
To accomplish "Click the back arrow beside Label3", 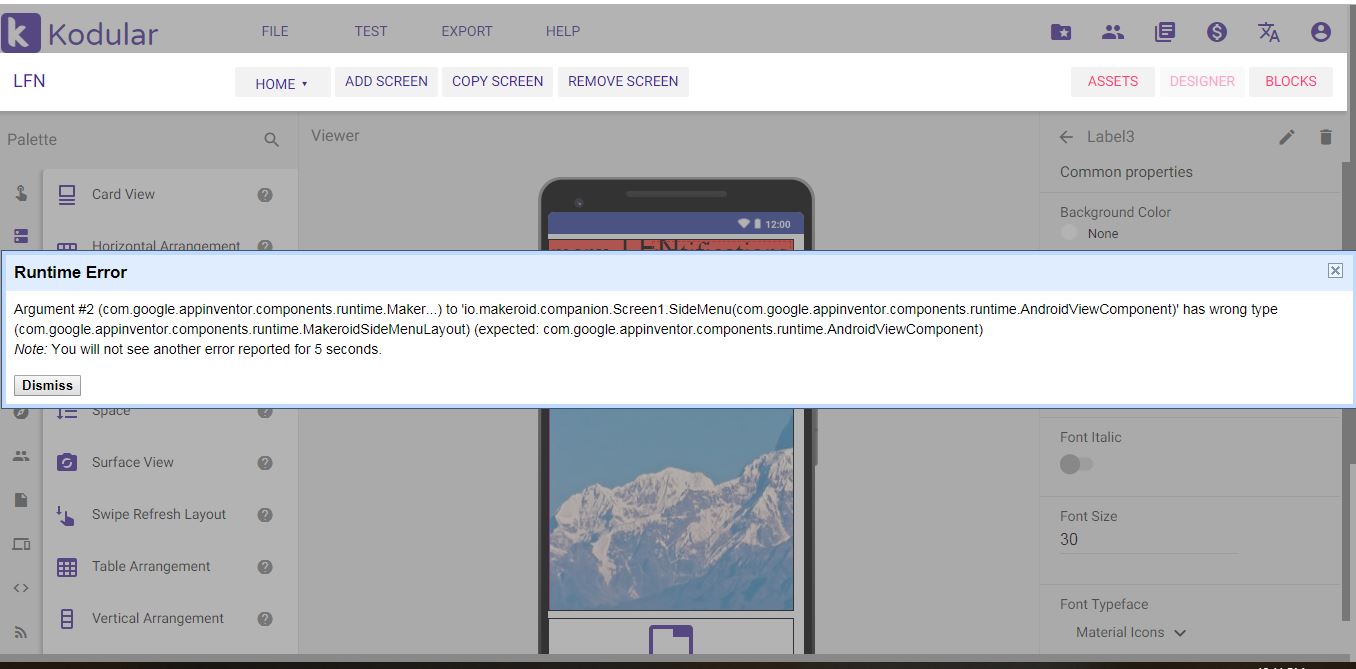I will pos(1066,137).
